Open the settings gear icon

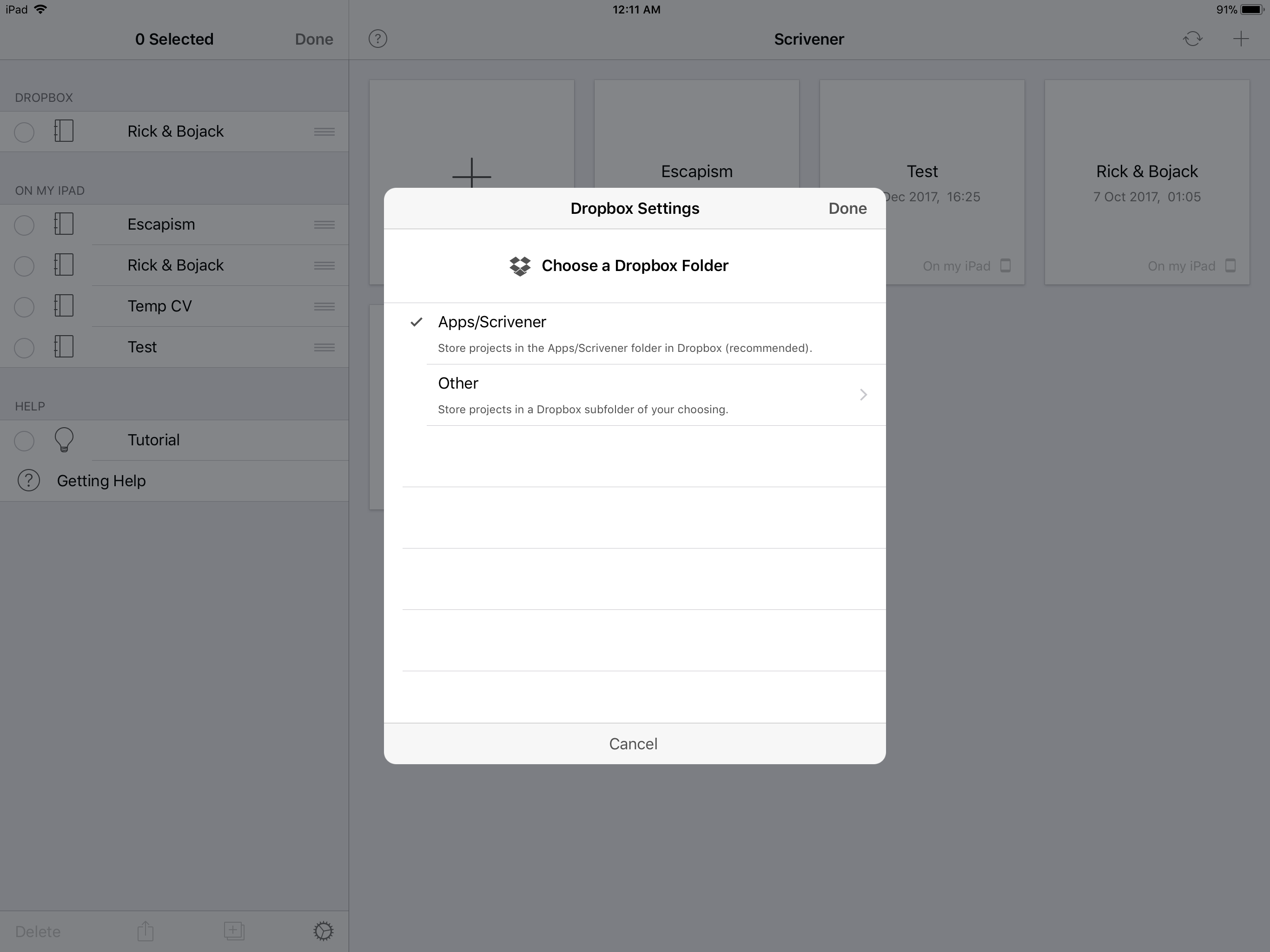click(323, 931)
